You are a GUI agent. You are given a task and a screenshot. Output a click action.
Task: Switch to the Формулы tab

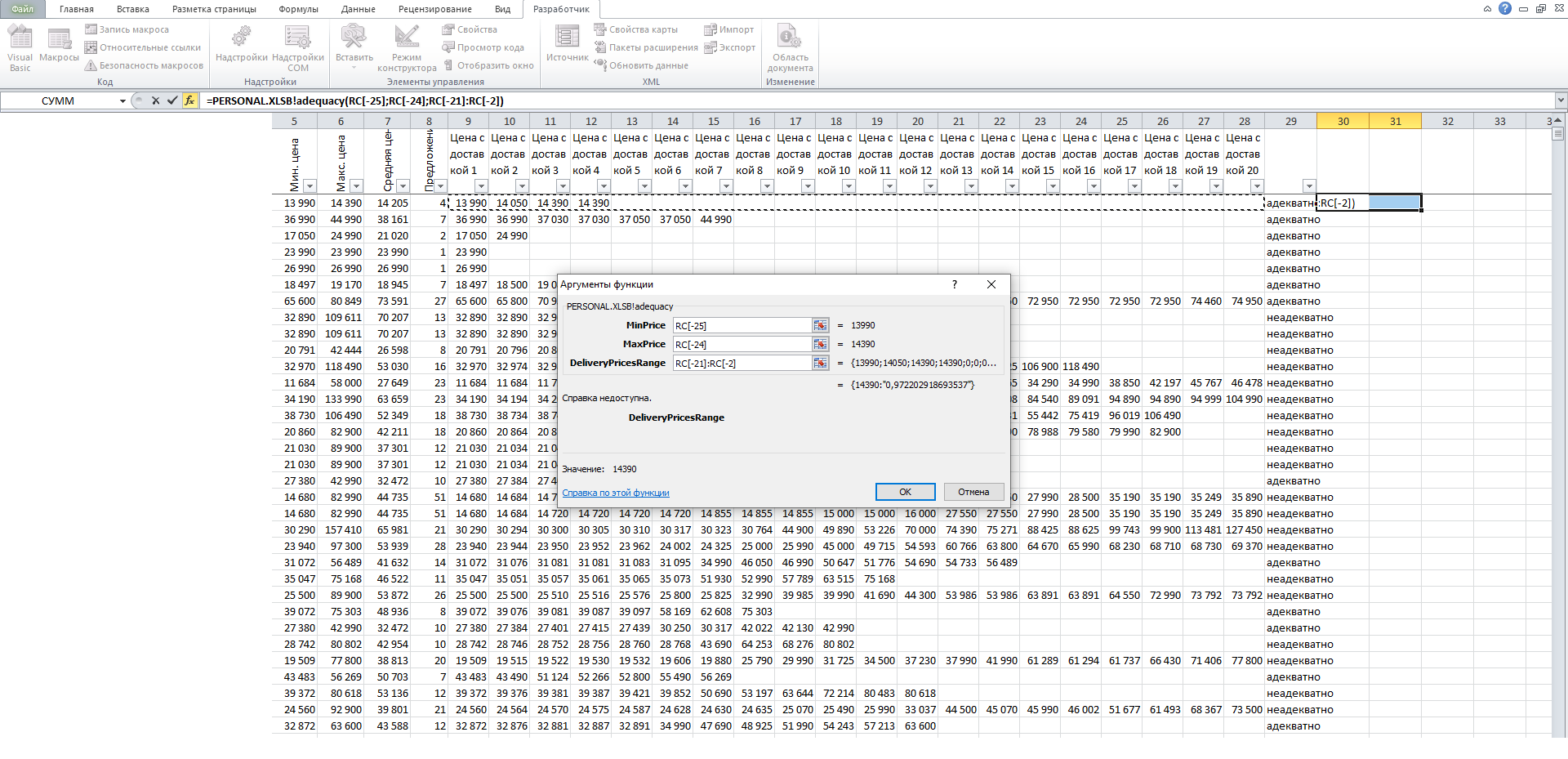coord(299,9)
